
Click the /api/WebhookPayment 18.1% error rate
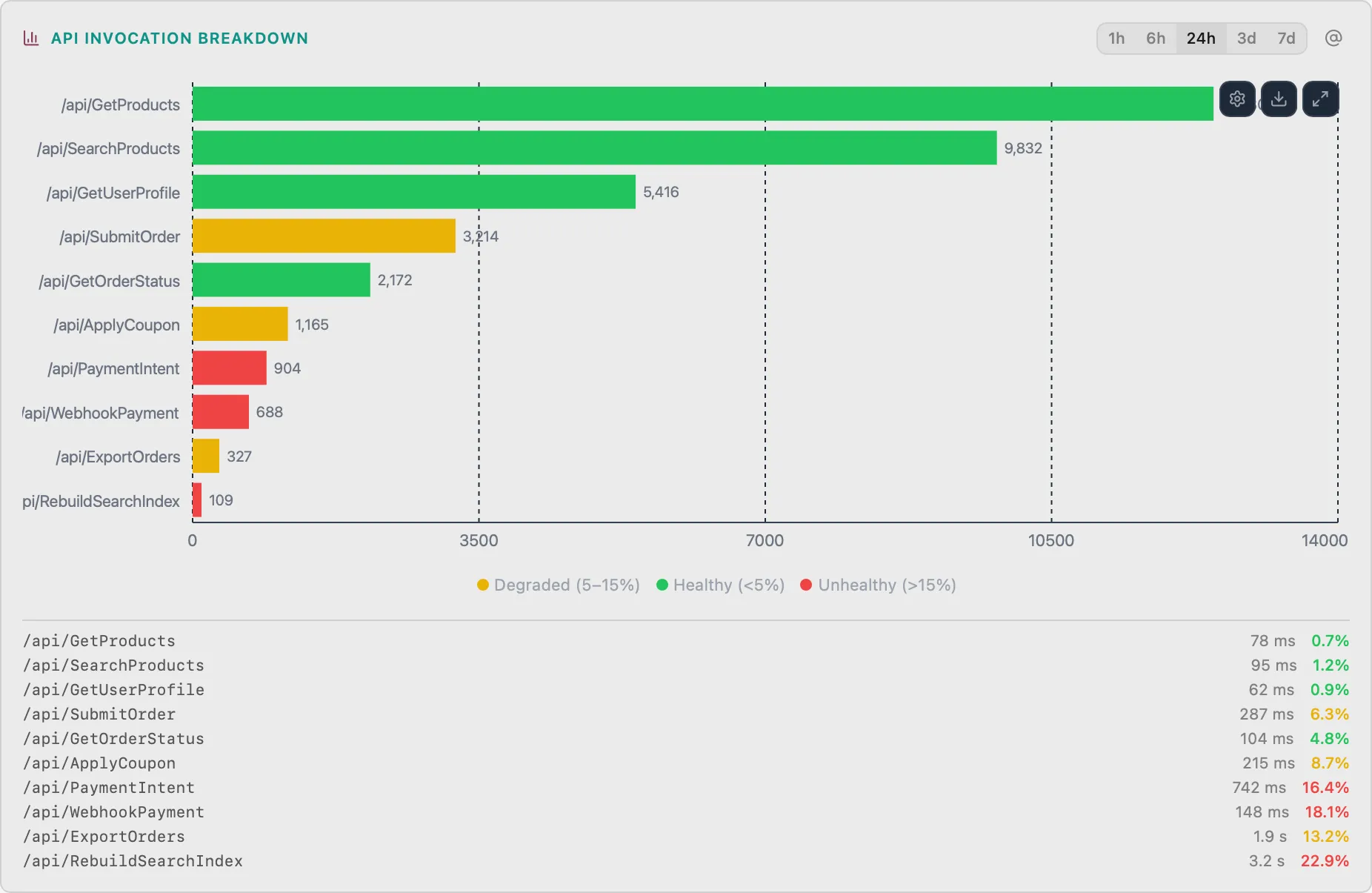tap(1326, 812)
